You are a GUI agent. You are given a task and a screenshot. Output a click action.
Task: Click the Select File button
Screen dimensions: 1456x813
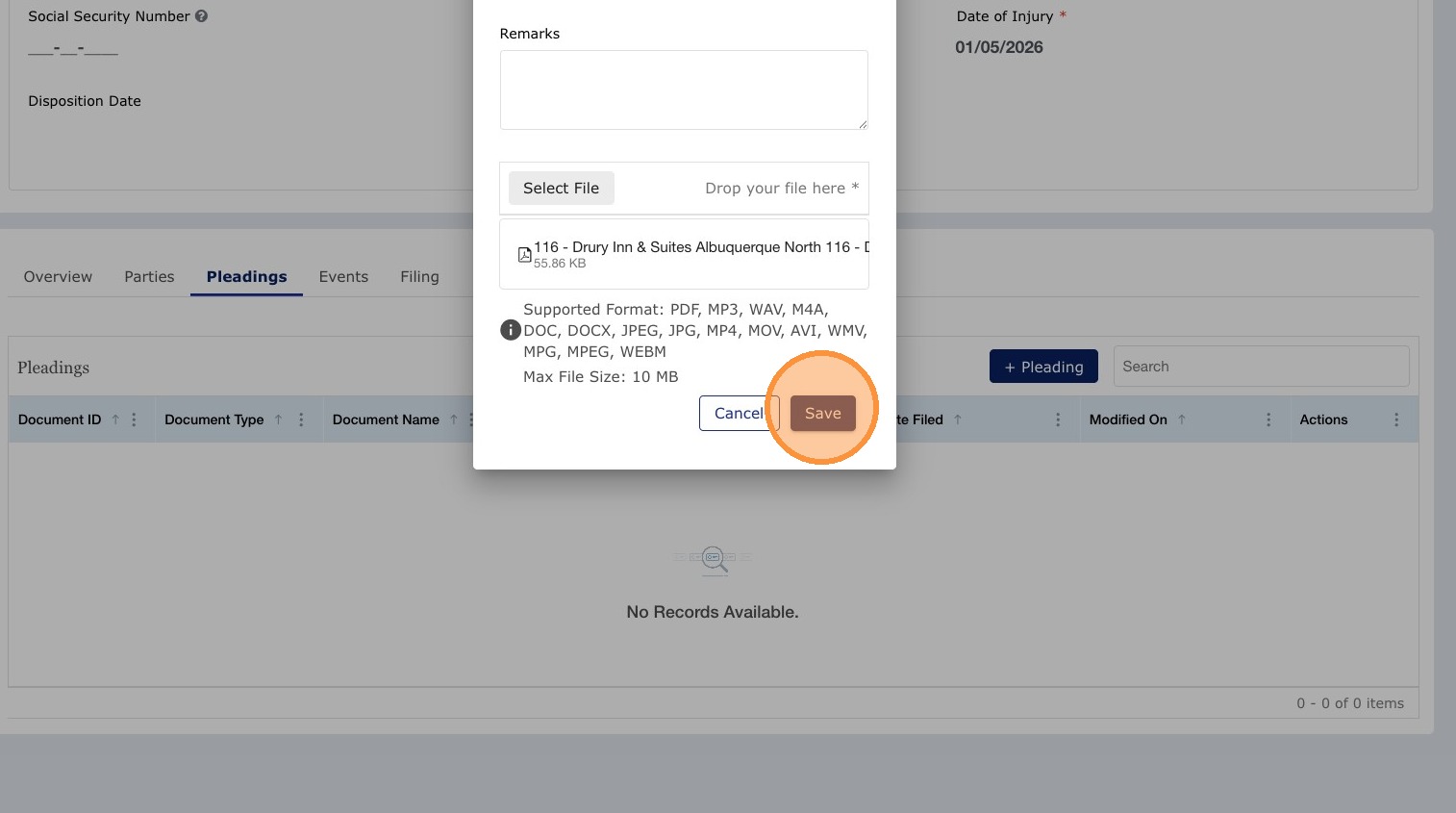tap(561, 189)
